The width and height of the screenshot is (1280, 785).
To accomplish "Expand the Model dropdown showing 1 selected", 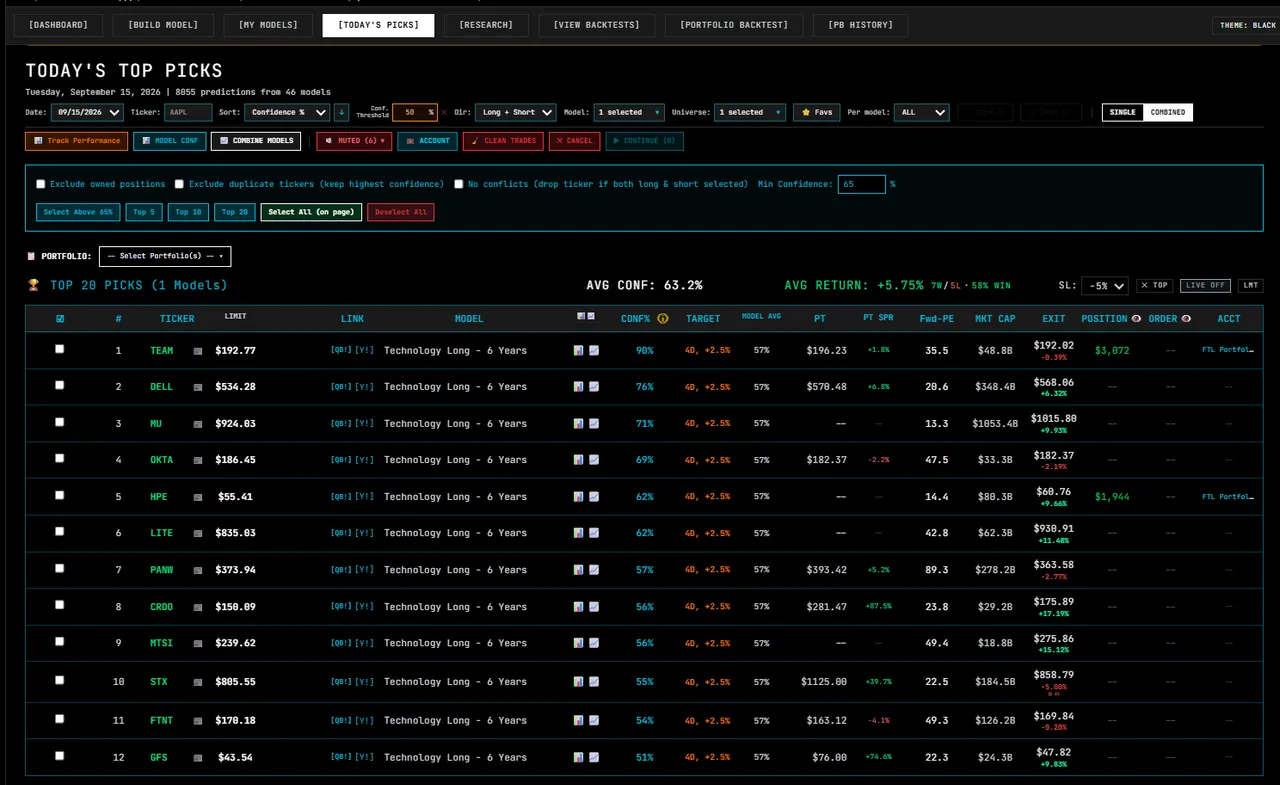I will tap(629, 113).
